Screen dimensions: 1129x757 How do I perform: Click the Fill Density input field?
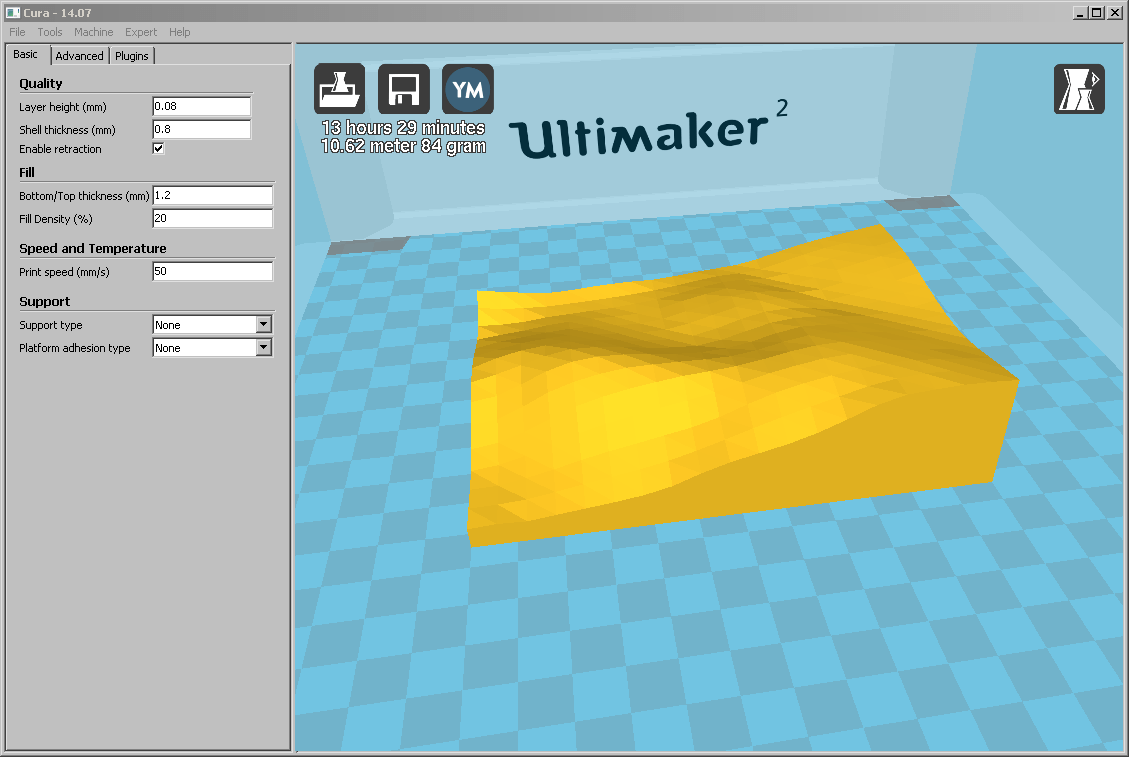(x=212, y=218)
